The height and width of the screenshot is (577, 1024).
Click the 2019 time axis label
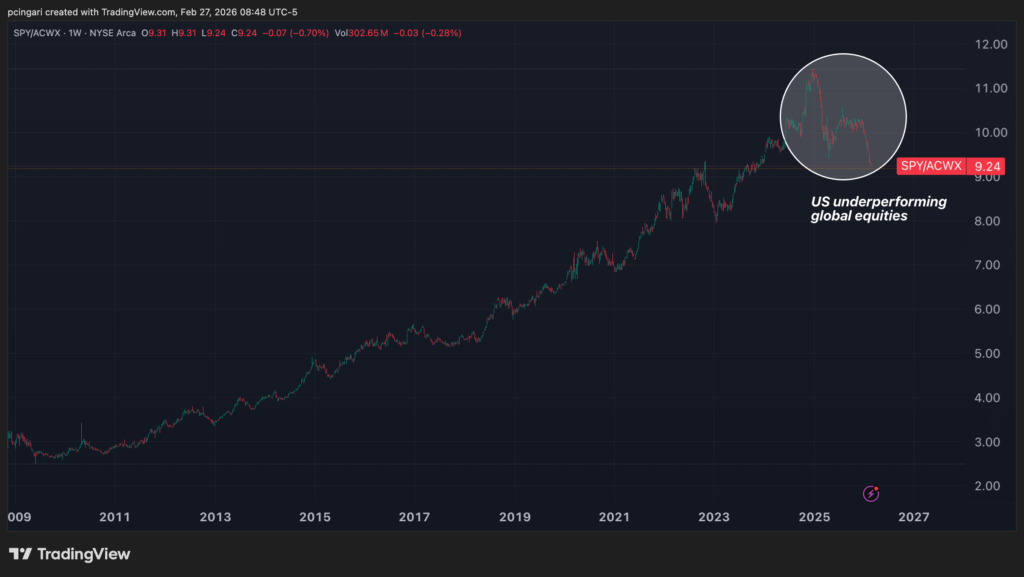pos(515,517)
